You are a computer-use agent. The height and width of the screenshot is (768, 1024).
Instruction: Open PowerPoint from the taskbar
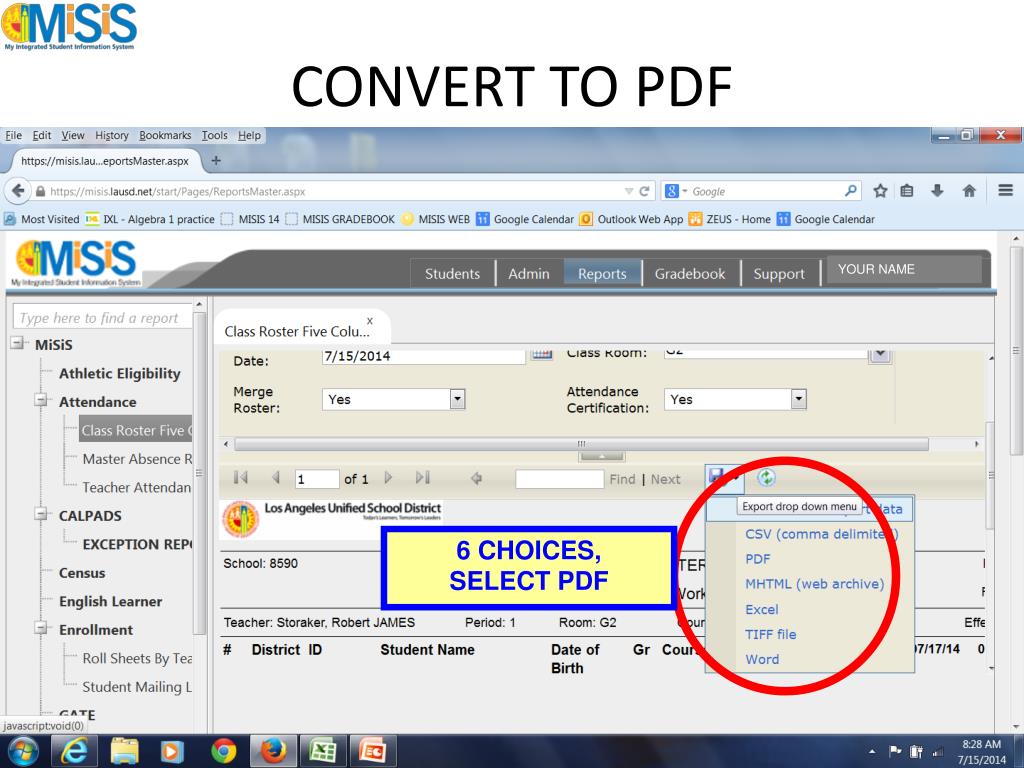click(373, 751)
